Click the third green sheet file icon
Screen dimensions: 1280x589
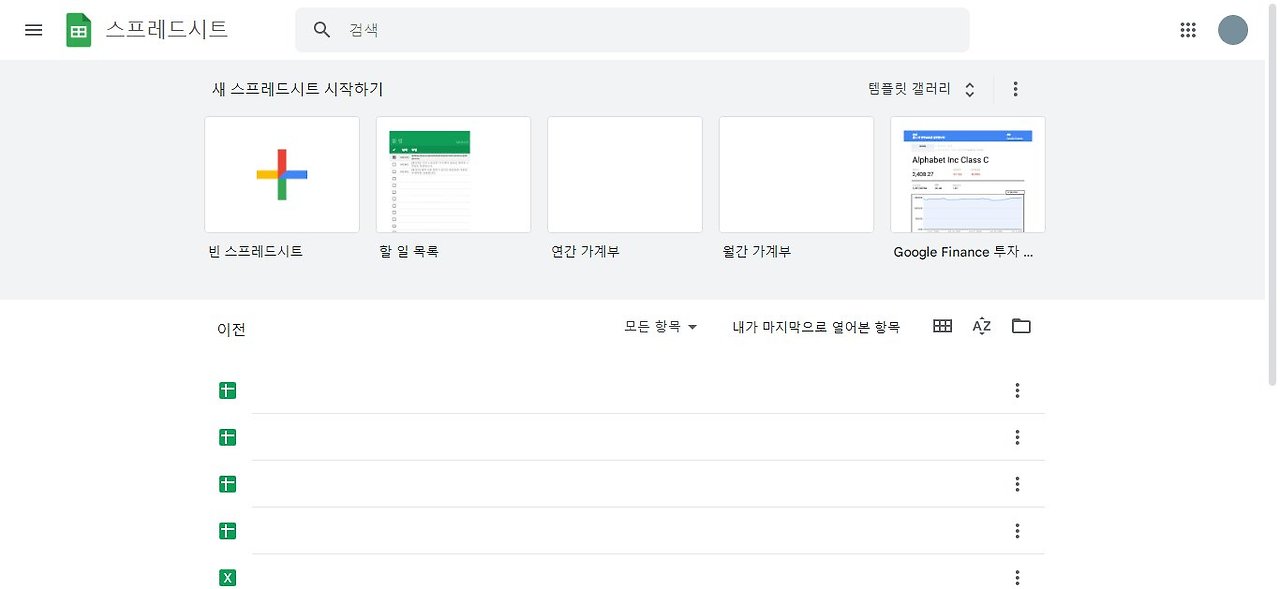coord(227,484)
